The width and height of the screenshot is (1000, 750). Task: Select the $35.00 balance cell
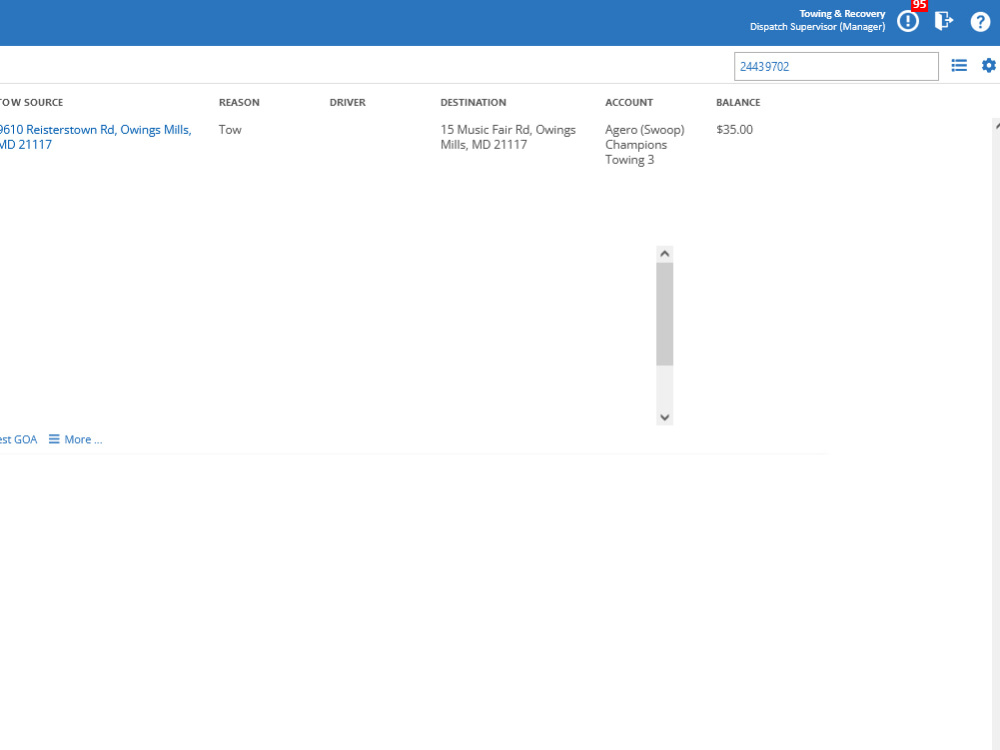pos(734,129)
